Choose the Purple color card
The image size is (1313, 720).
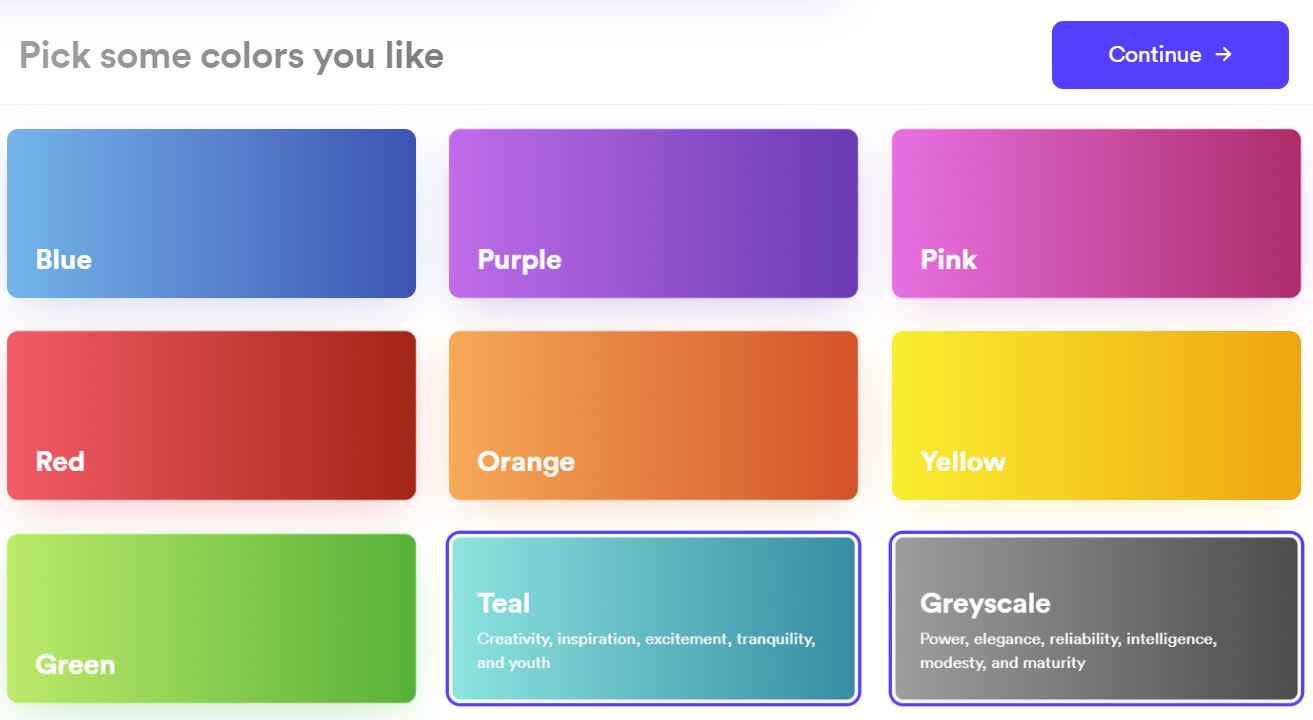click(653, 213)
